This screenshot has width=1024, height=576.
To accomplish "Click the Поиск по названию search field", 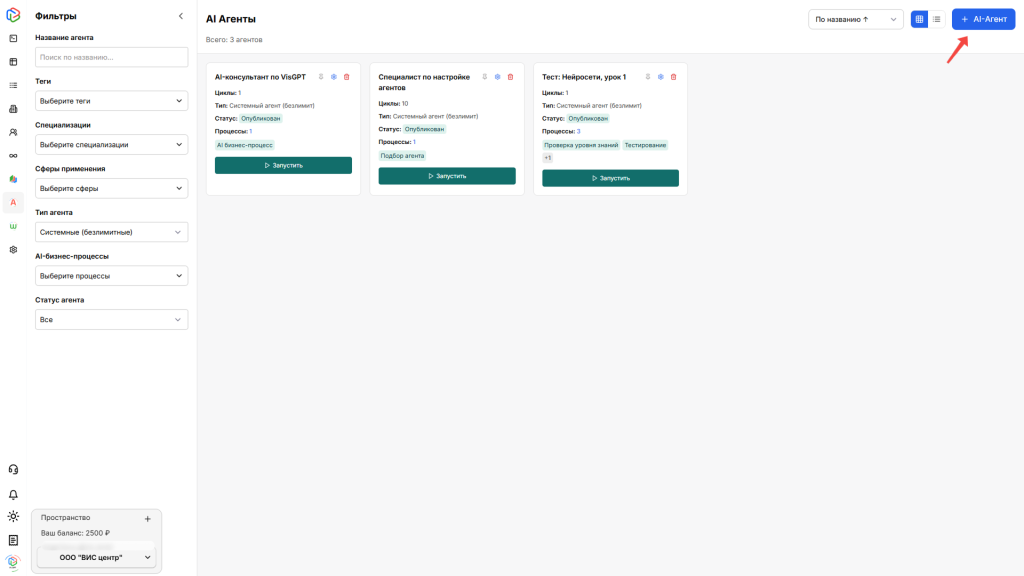I will (x=111, y=57).
